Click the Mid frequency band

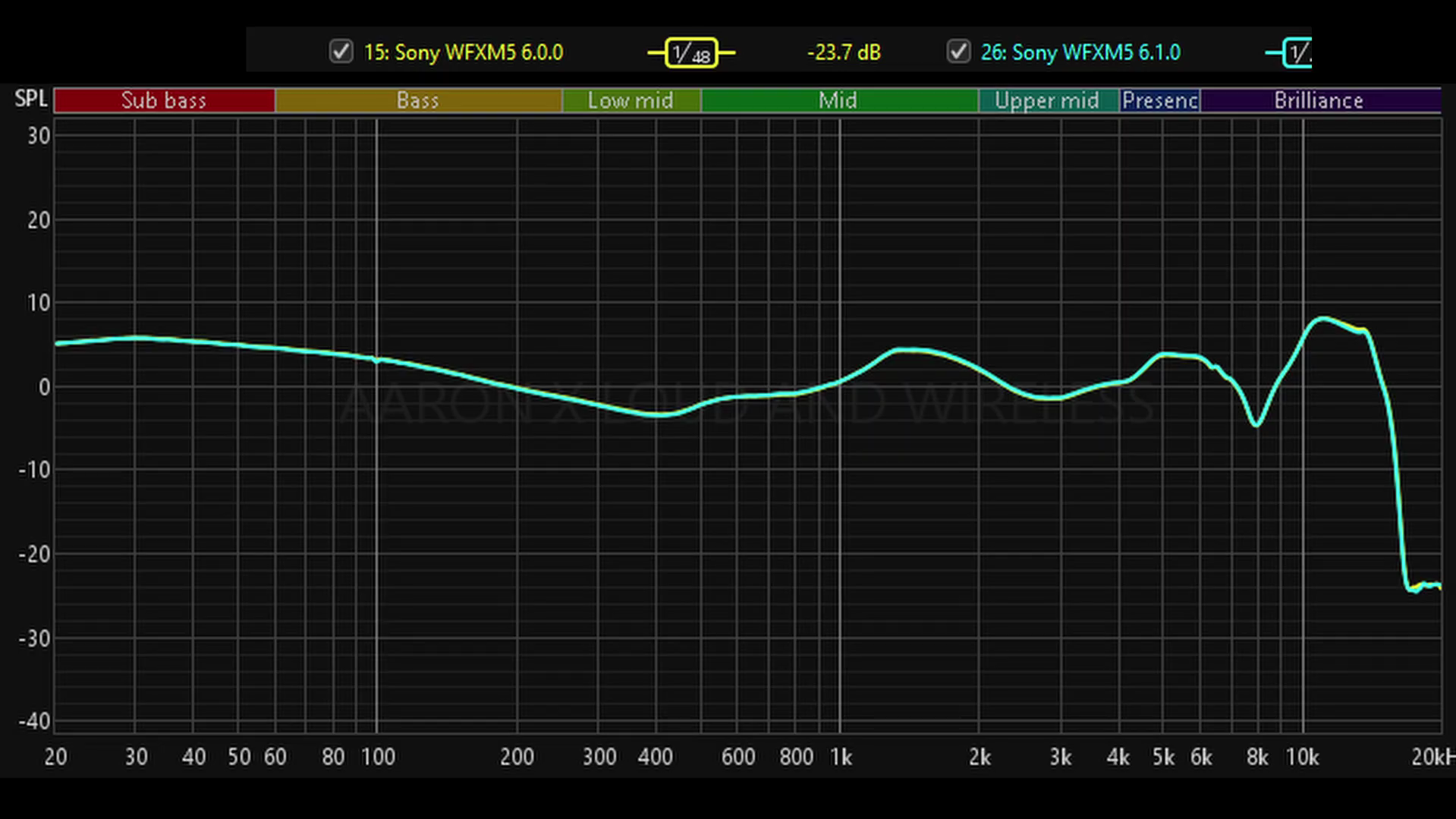pyautogui.click(x=838, y=100)
